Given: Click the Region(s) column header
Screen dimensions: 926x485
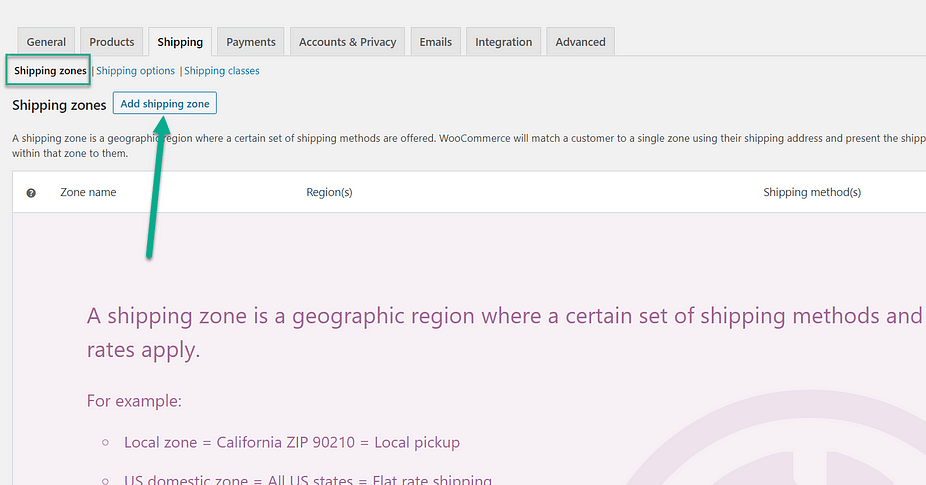Looking at the screenshot, I should coord(329,192).
